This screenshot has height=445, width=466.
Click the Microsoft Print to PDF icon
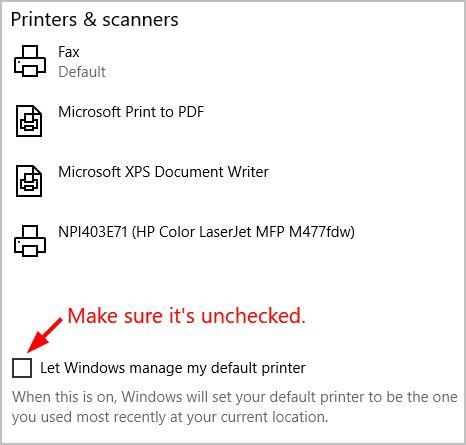pos(29,121)
